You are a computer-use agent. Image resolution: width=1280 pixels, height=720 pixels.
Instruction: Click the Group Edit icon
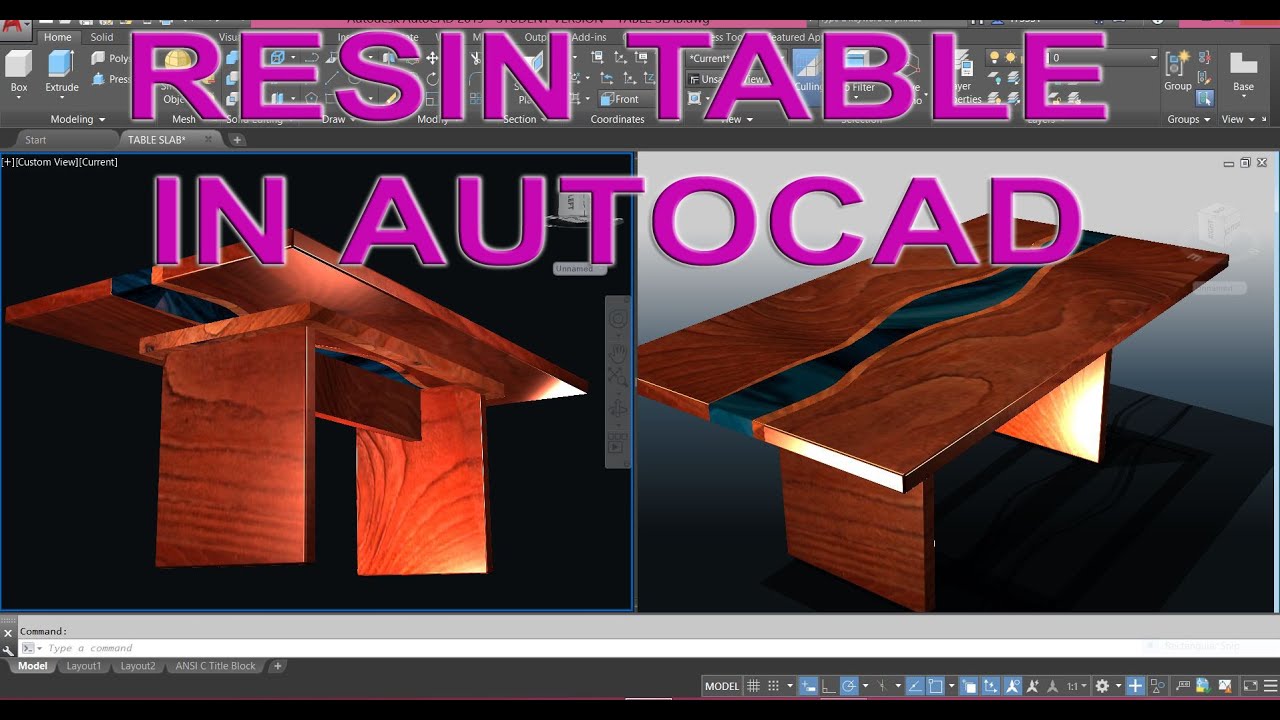[1204, 78]
